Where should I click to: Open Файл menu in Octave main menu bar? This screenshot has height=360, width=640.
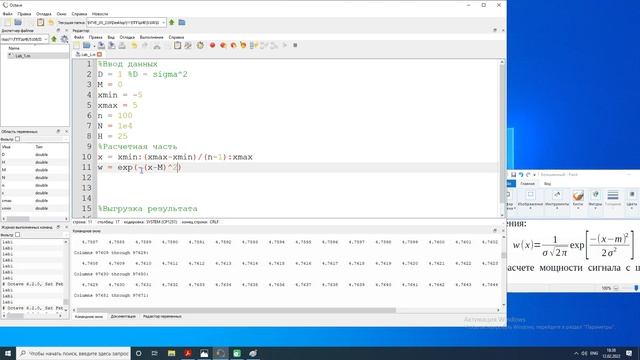8,14
